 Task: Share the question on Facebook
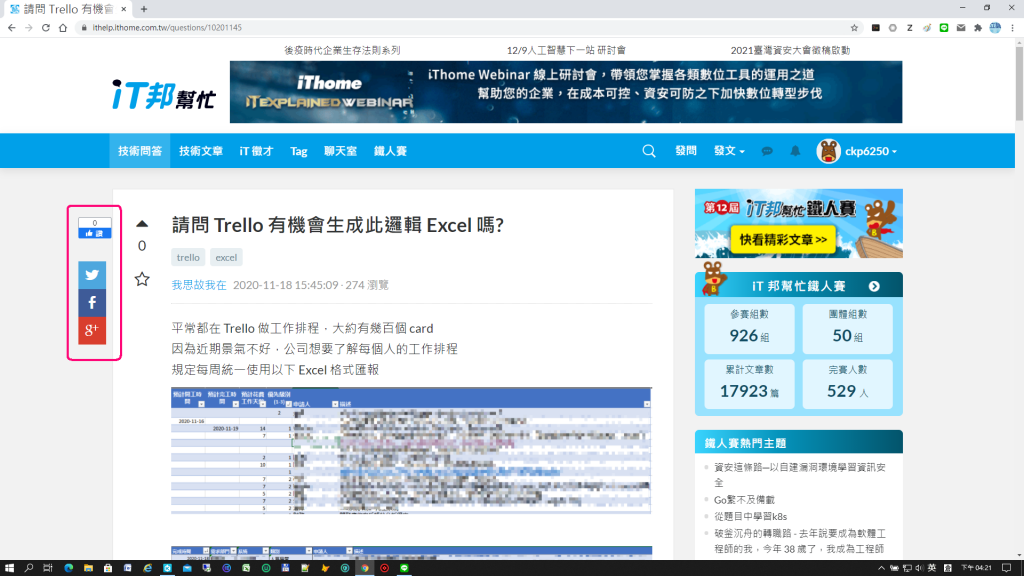[x=92, y=303]
